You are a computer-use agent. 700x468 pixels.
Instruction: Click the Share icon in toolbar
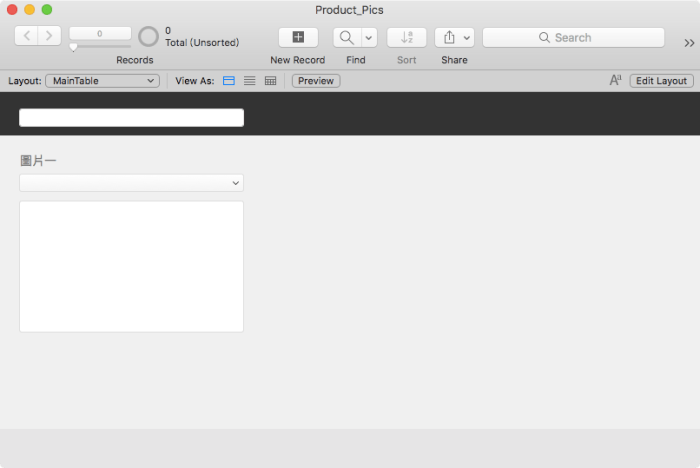[449, 37]
